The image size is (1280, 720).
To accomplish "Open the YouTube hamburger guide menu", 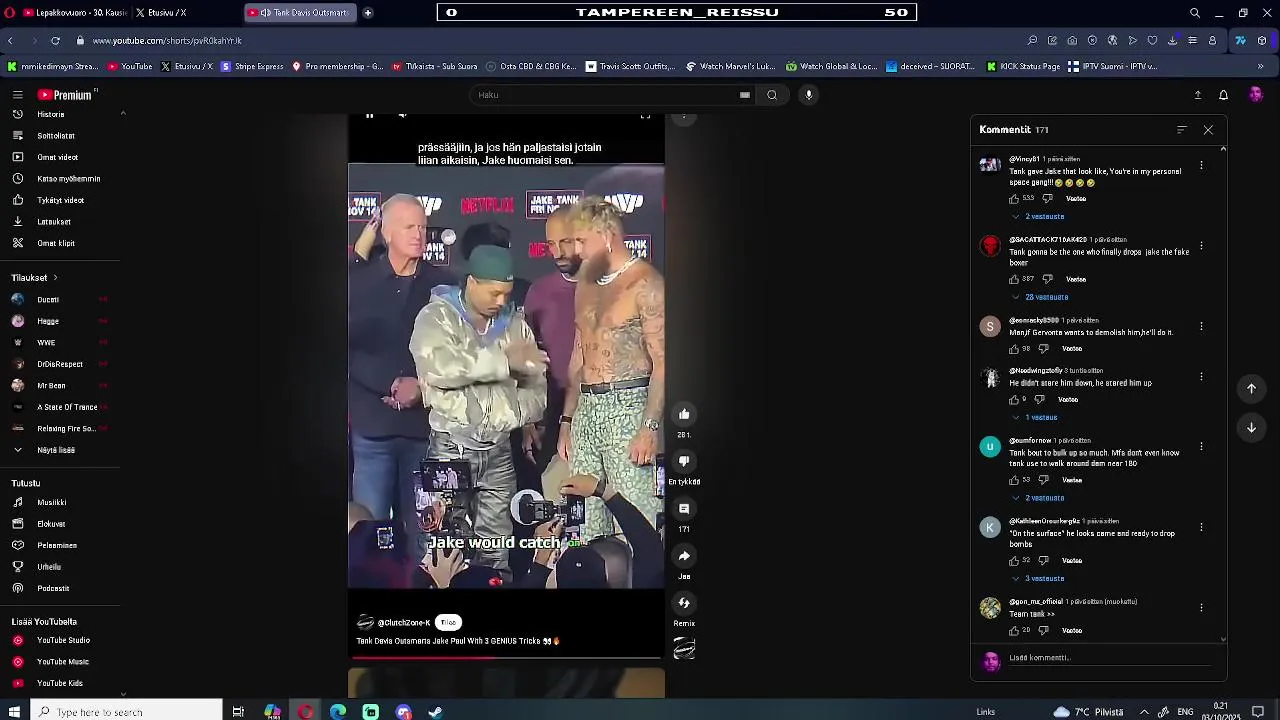I will click(x=17, y=95).
